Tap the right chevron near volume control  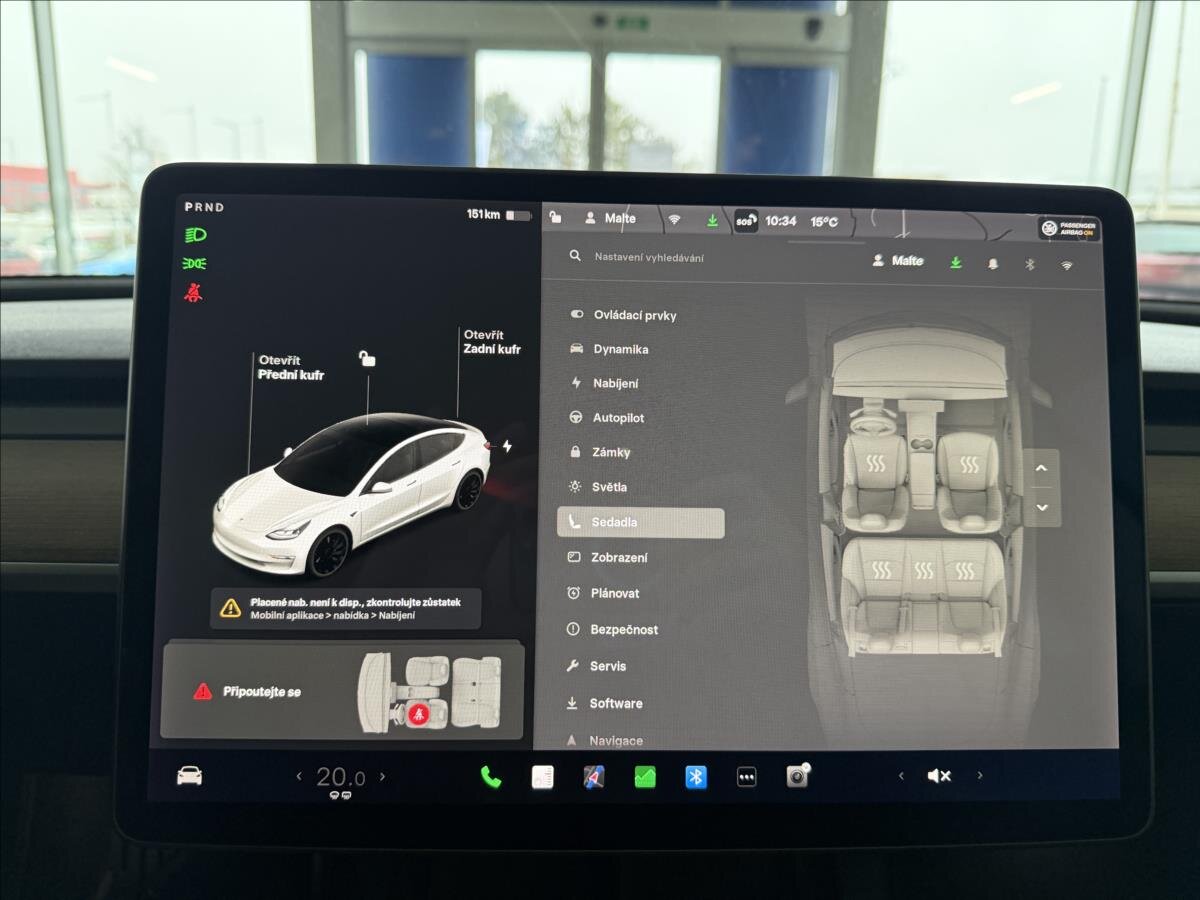pos(980,774)
